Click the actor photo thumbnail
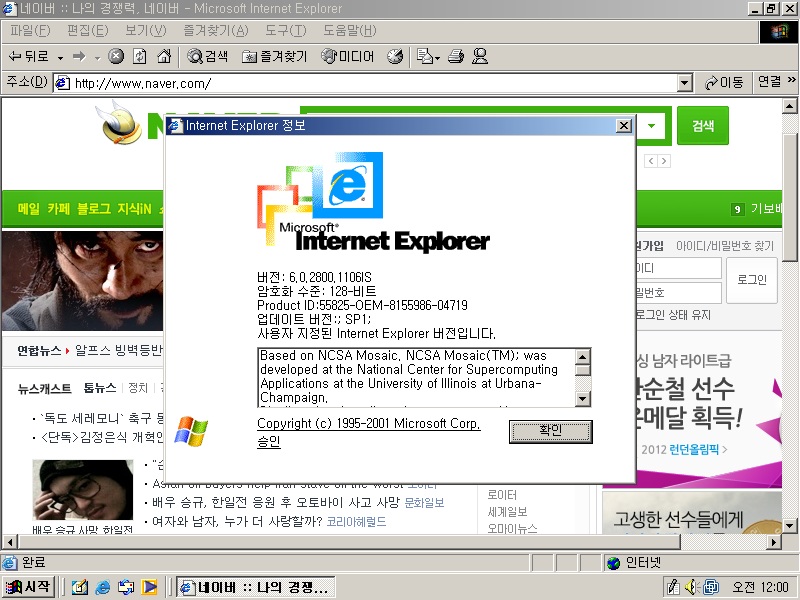Image resolution: width=800 pixels, height=600 pixels. click(x=83, y=490)
